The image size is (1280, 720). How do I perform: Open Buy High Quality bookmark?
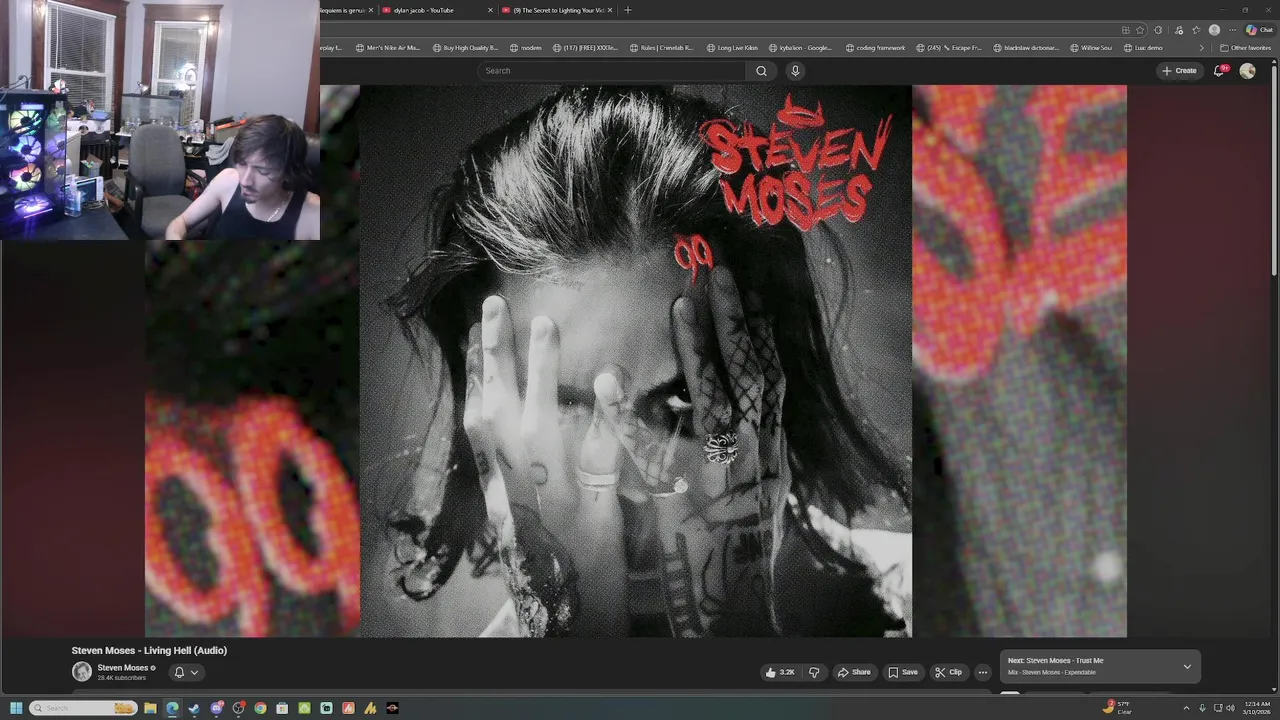coord(465,48)
